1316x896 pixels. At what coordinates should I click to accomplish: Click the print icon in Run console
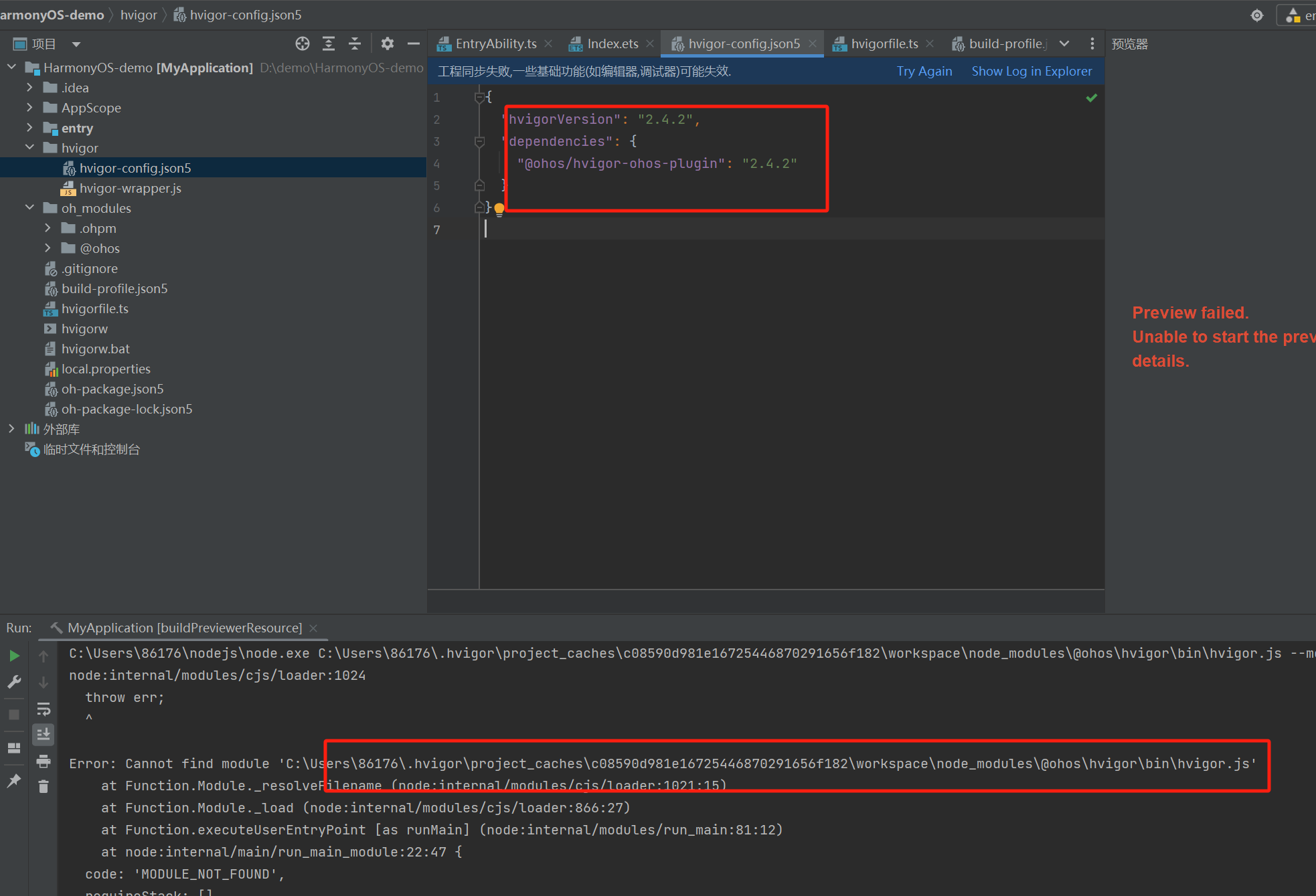click(x=44, y=761)
